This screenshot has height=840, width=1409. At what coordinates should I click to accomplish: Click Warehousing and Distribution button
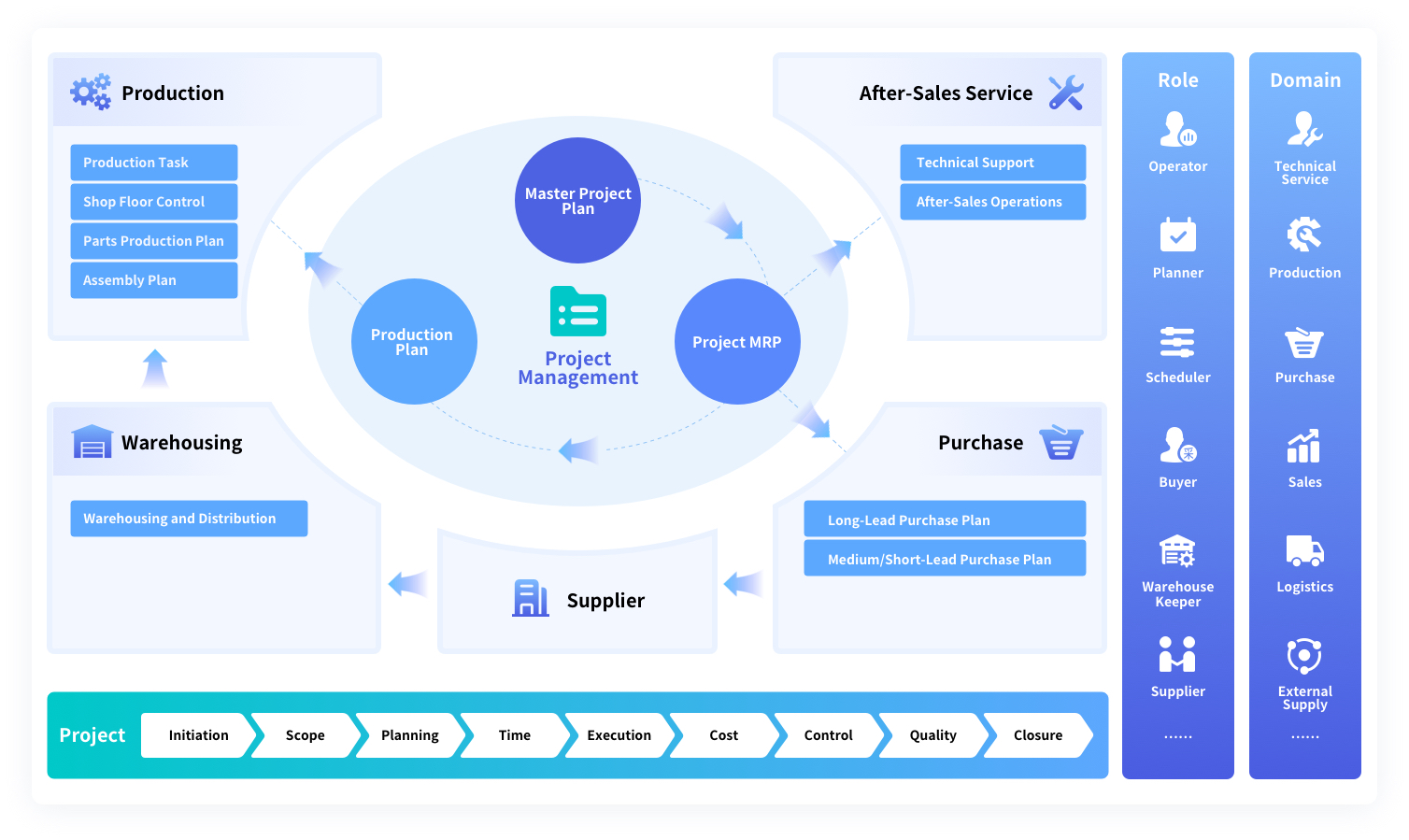click(189, 519)
